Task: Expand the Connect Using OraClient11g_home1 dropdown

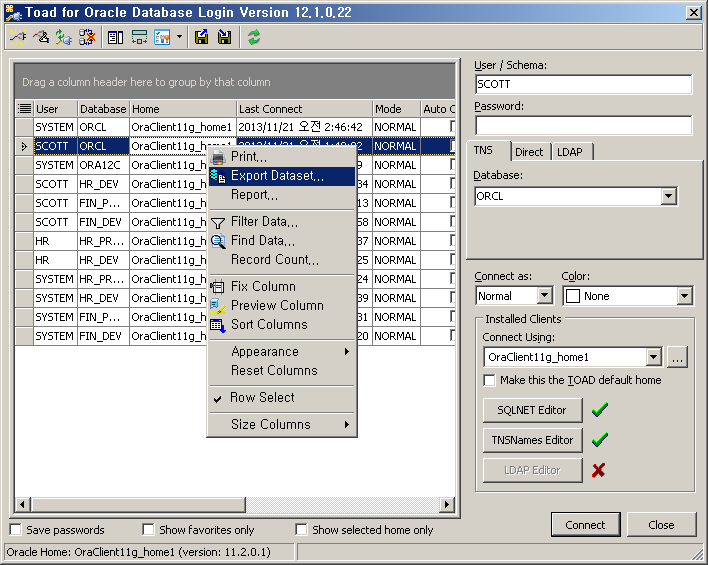Action: 653,357
